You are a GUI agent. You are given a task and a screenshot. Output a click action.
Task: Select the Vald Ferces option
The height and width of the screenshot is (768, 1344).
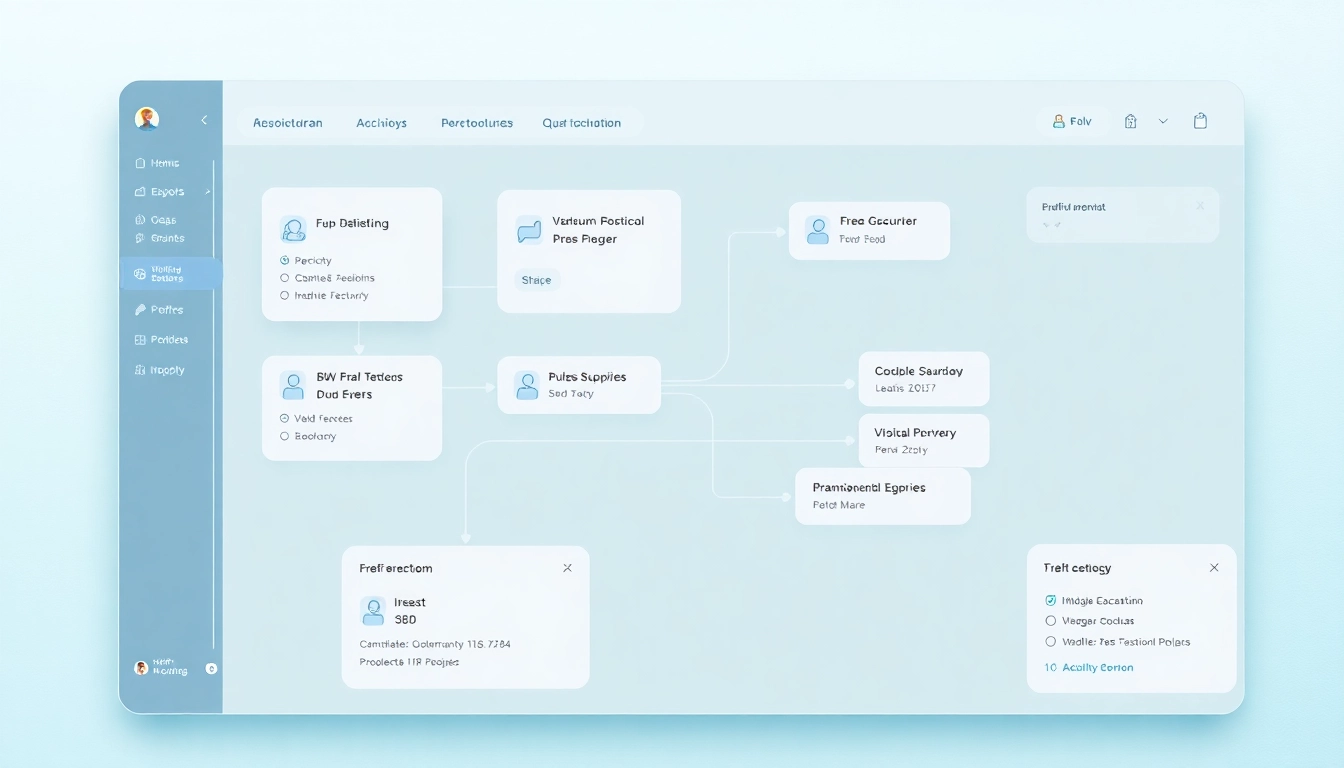285,418
